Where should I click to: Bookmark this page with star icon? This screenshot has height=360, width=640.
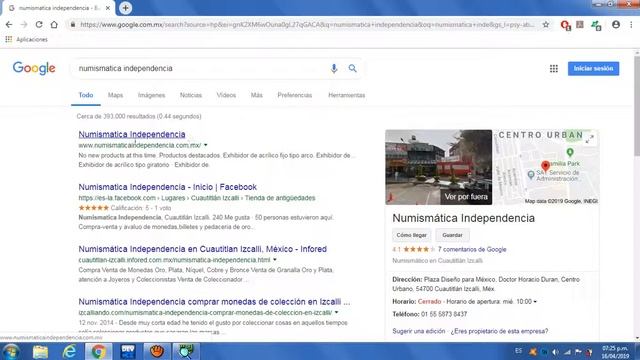click(546, 24)
